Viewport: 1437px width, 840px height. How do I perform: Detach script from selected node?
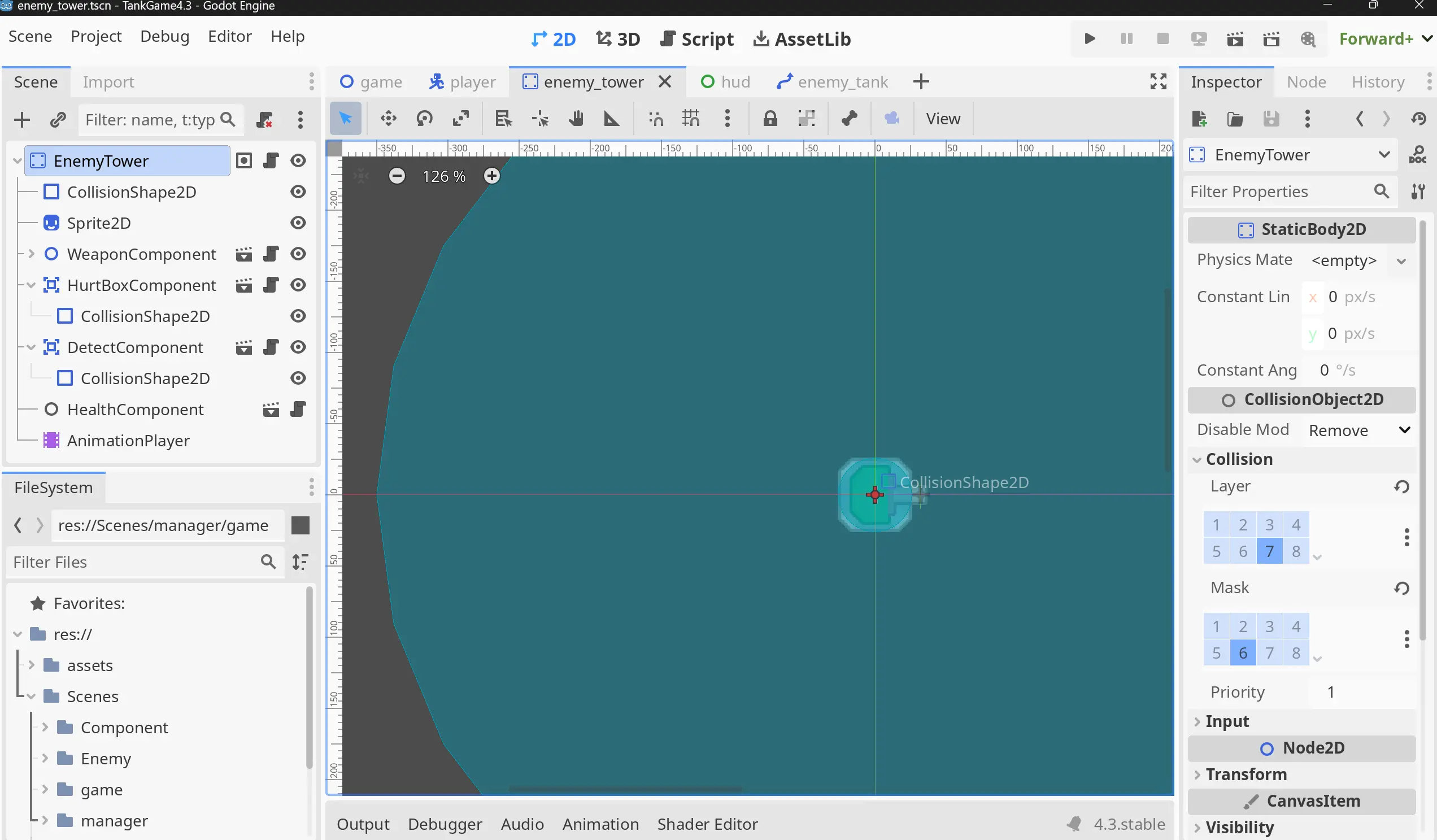264,120
